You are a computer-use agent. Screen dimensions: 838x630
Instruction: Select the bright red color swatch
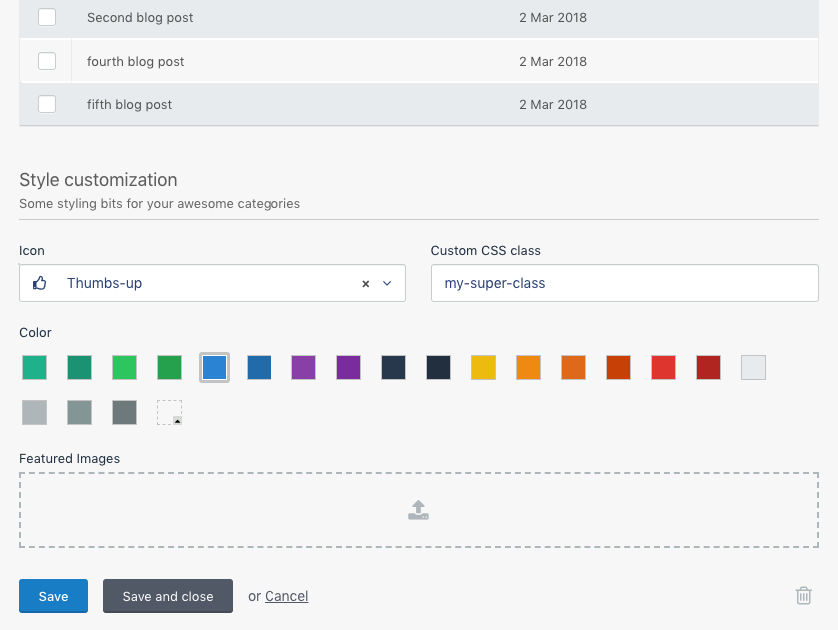663,368
